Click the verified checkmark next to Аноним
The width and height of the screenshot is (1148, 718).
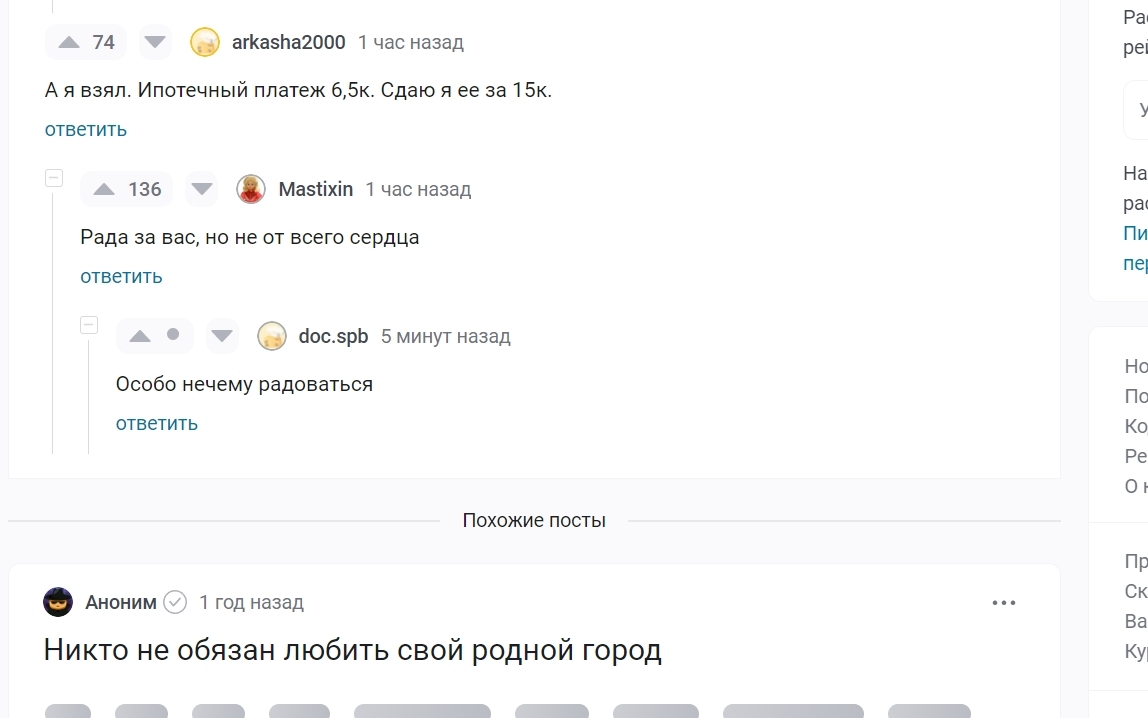point(175,602)
